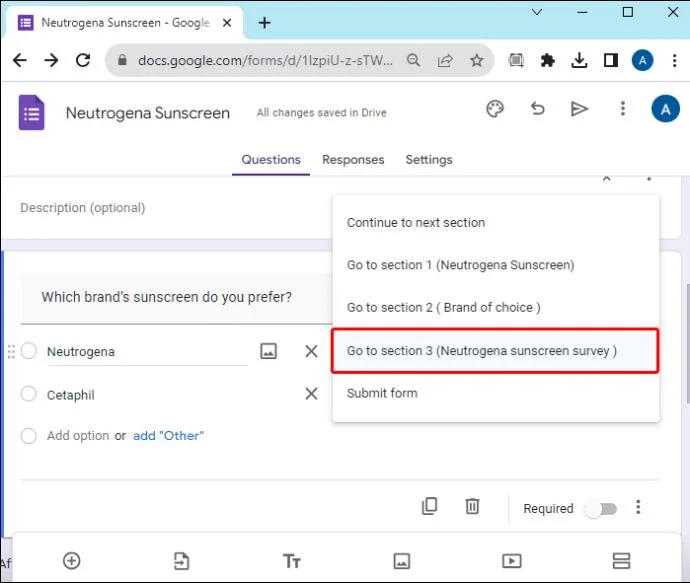690x583 pixels.
Task: Select the Neutrogena radio option
Action: tap(29, 351)
